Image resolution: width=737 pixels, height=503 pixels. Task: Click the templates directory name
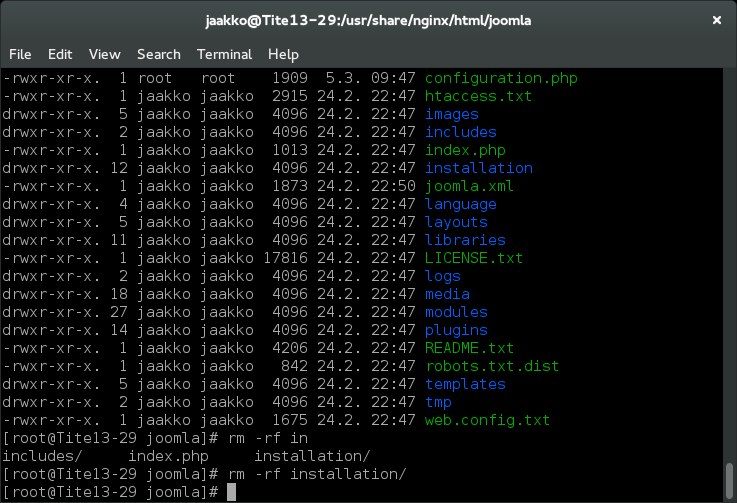465,384
